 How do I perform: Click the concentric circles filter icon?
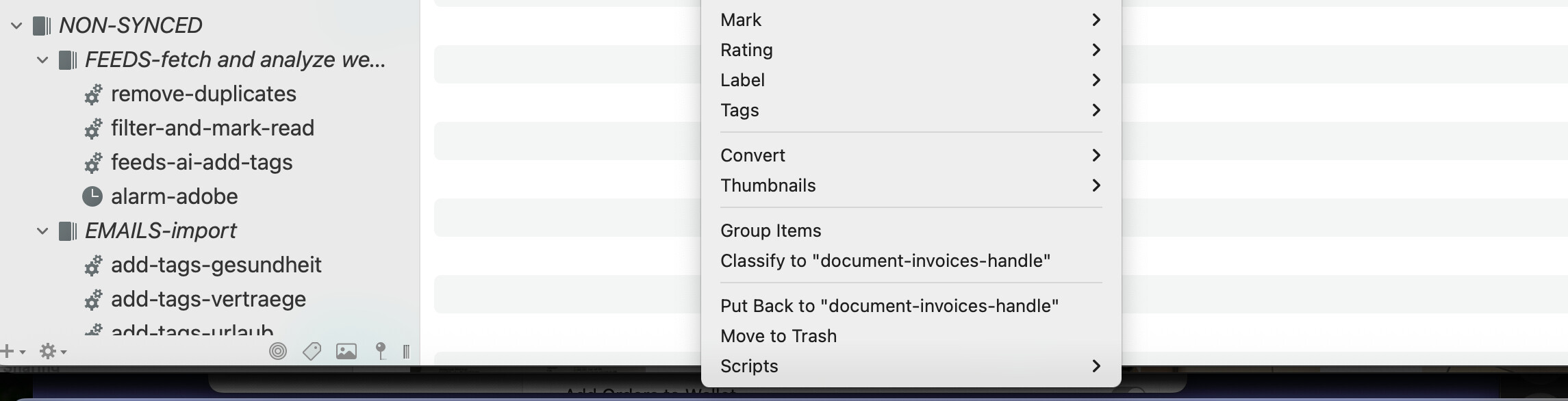click(277, 352)
